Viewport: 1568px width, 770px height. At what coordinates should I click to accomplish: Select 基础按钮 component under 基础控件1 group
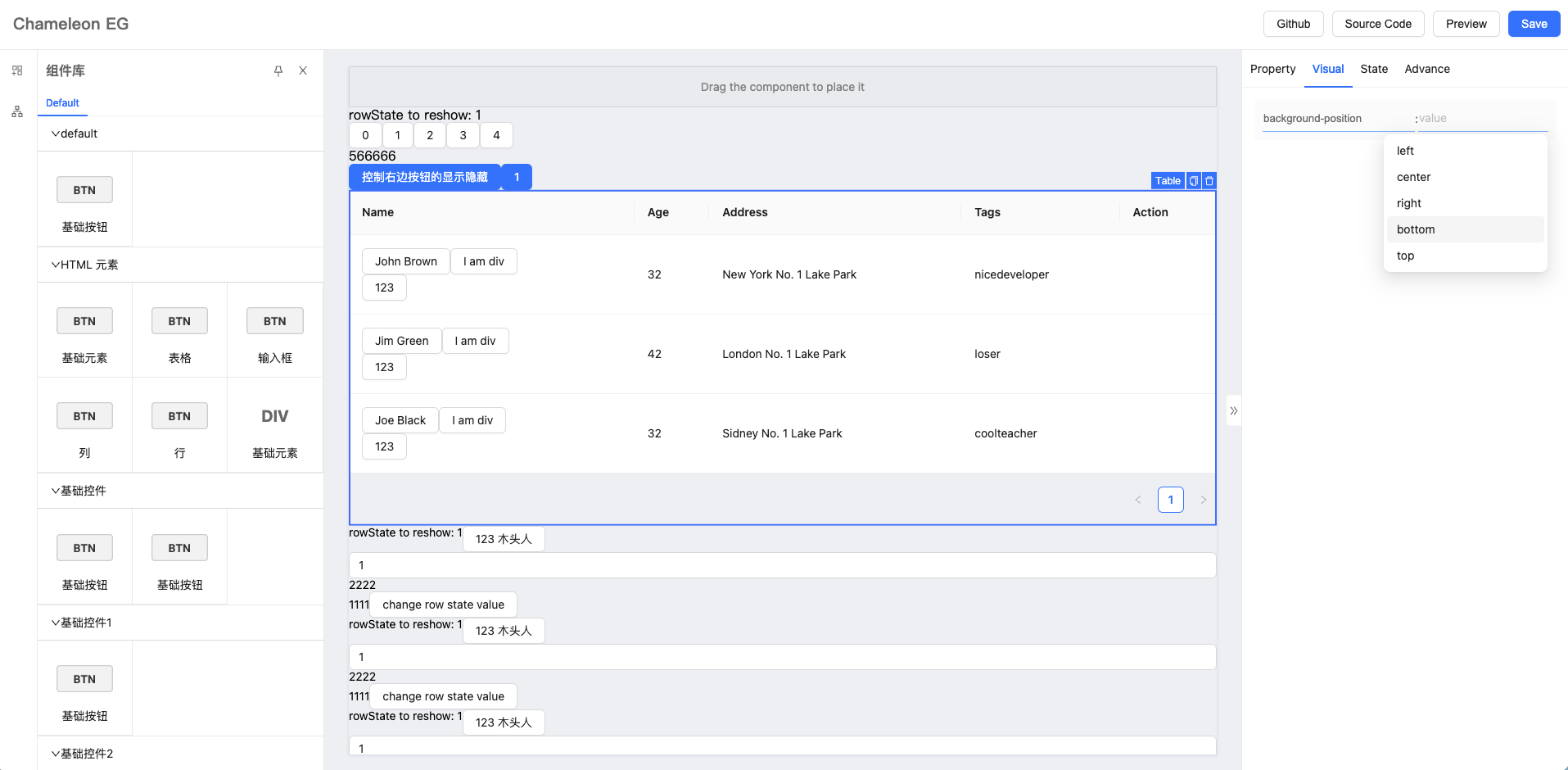pyautogui.click(x=84, y=688)
